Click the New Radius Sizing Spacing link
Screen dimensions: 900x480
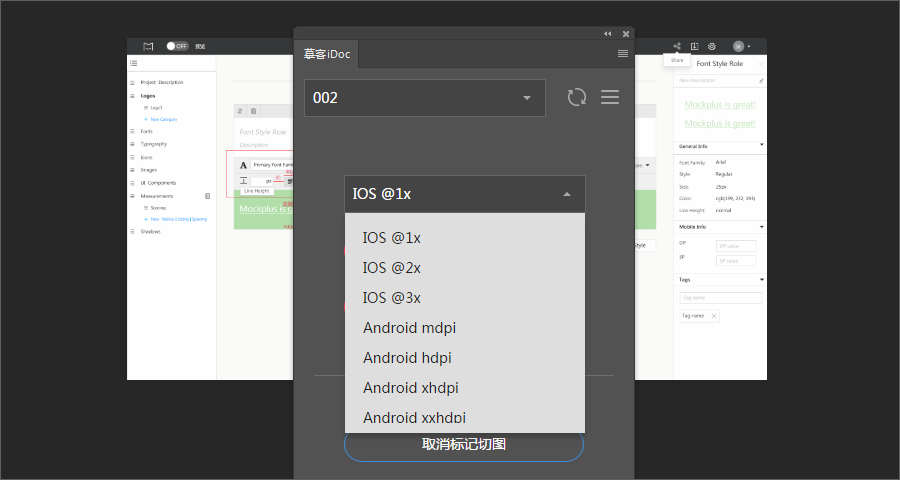(x=179, y=219)
